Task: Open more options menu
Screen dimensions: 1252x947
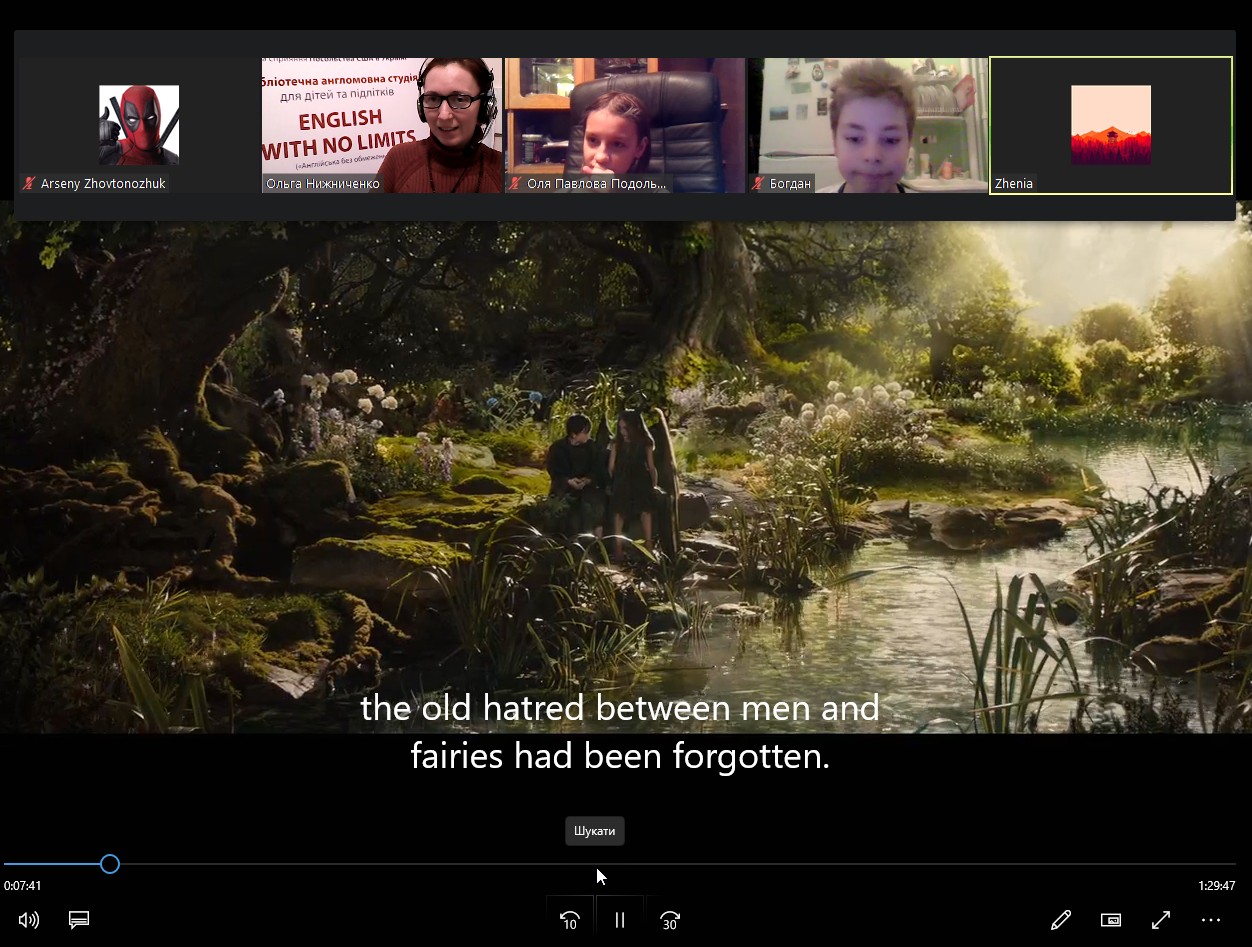Action: click(x=1211, y=920)
